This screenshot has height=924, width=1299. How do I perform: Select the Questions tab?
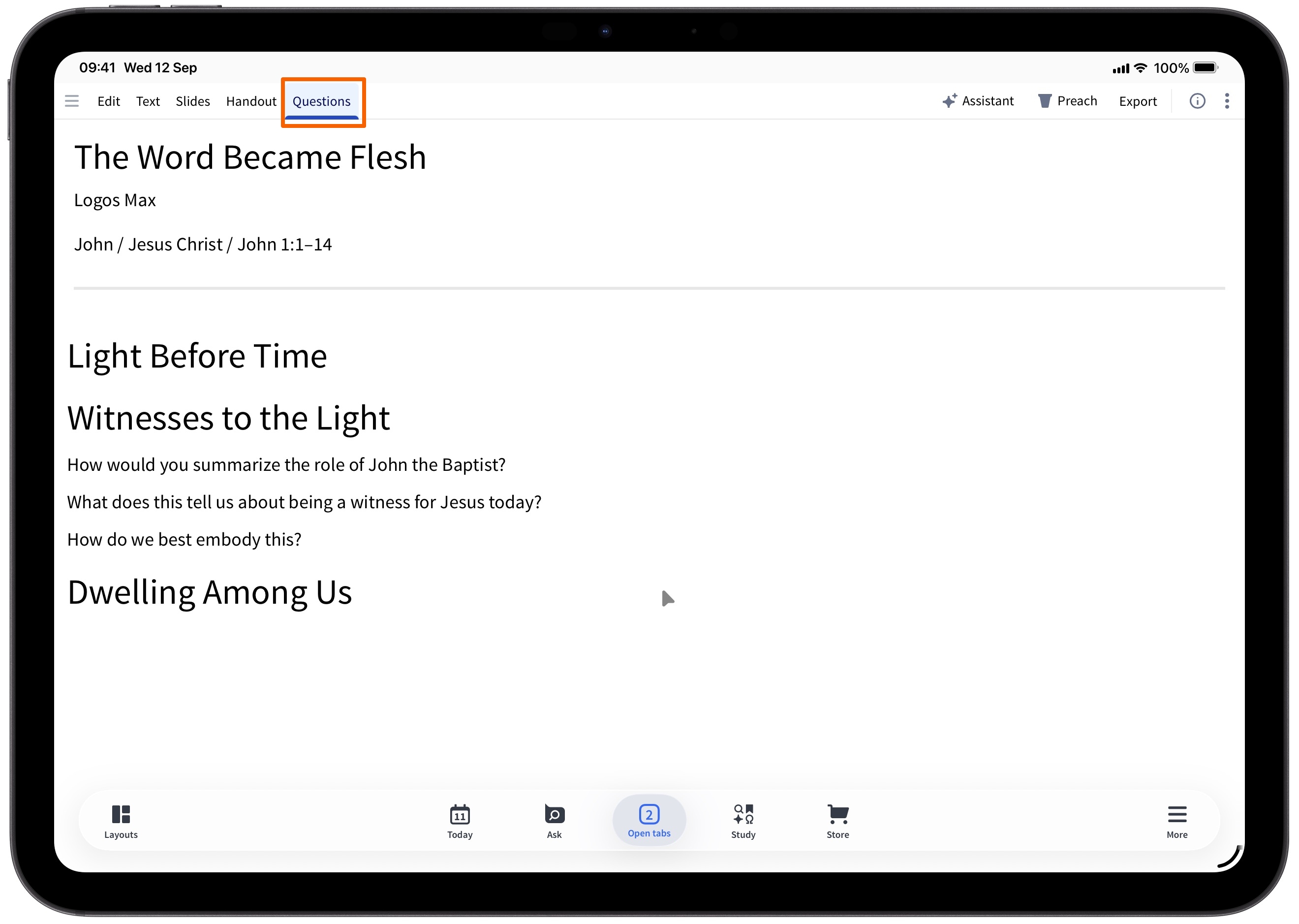click(x=321, y=101)
